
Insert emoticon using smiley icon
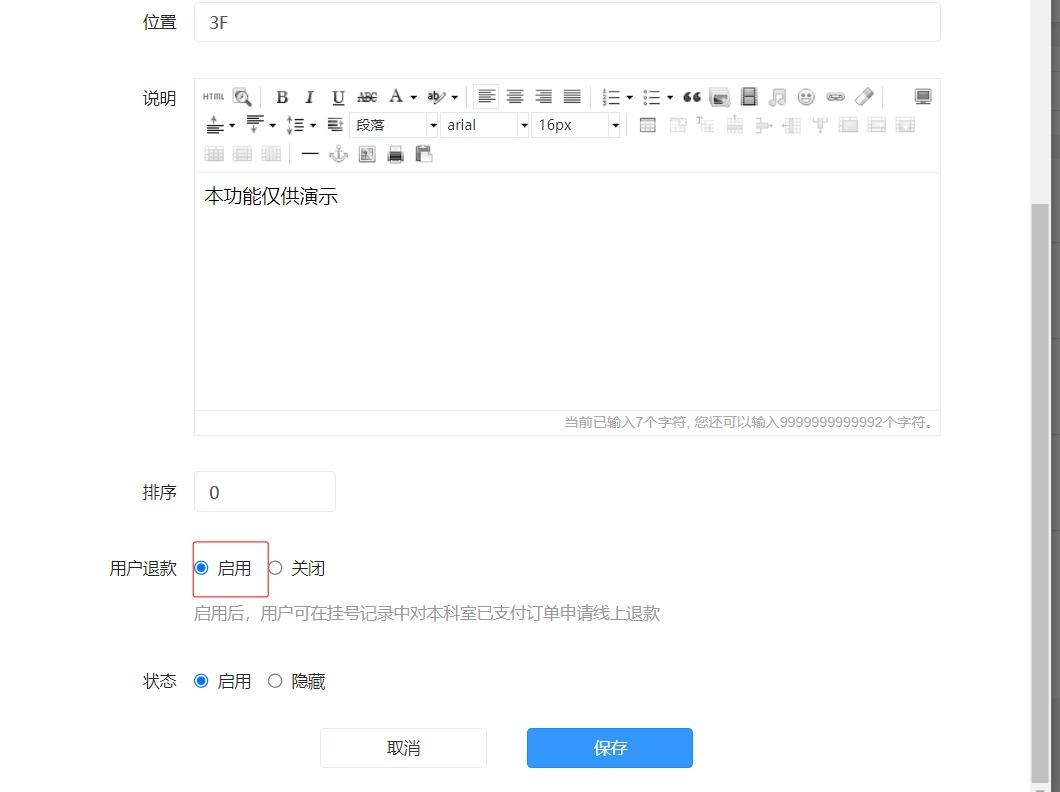[x=806, y=97]
